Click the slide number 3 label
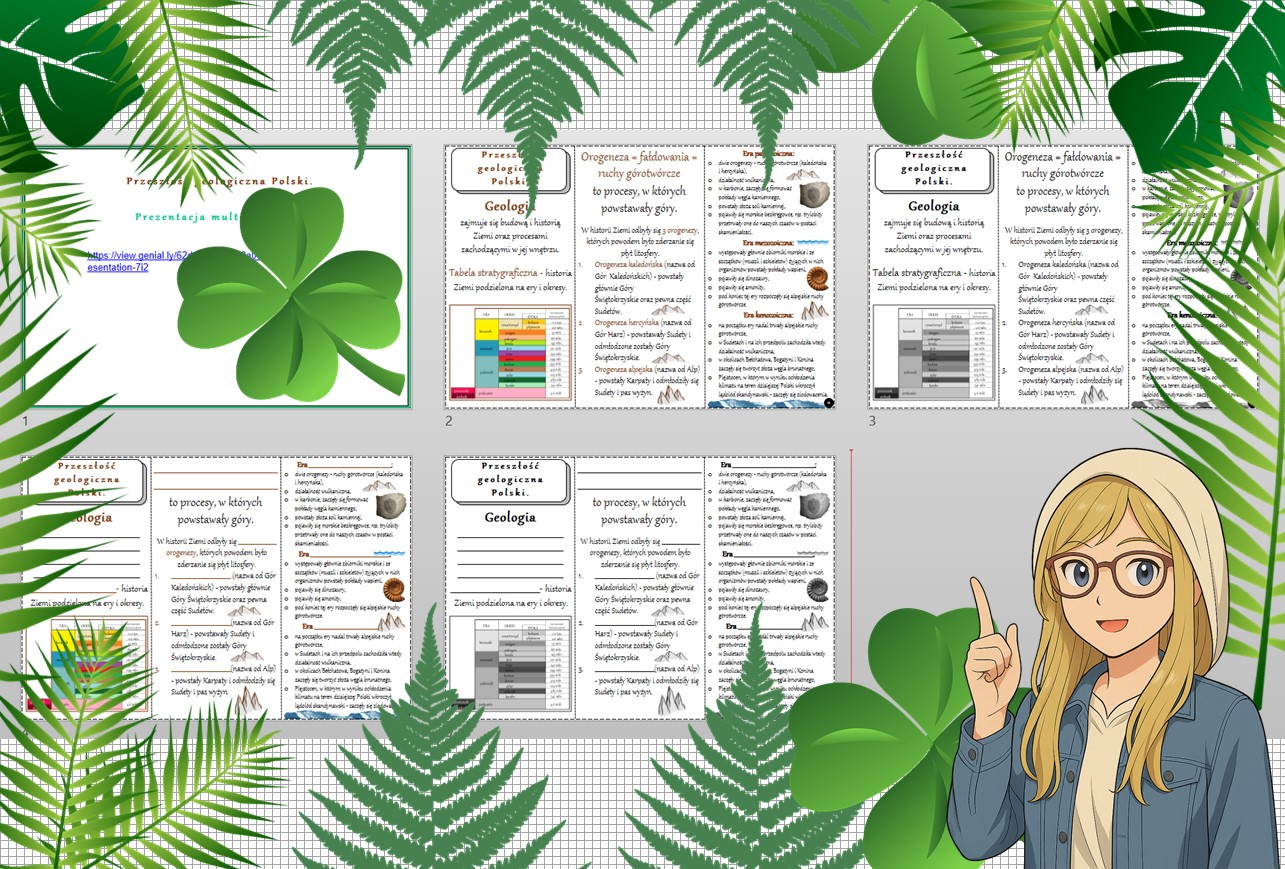Viewport: 1285px width, 869px height. point(872,421)
